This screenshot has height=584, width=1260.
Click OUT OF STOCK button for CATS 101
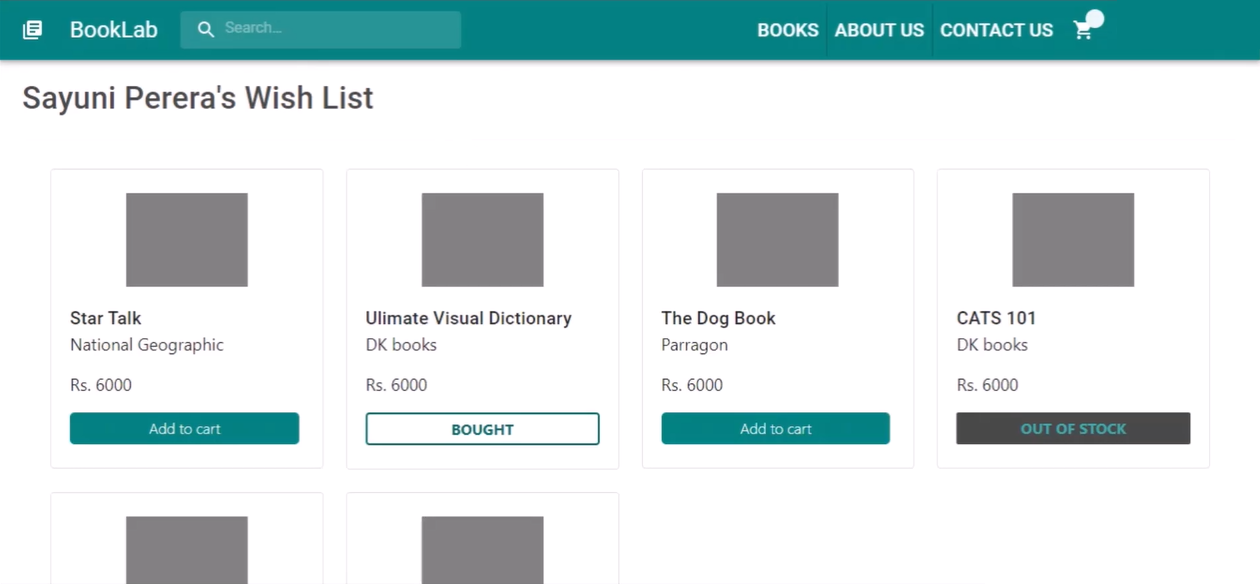click(1073, 429)
